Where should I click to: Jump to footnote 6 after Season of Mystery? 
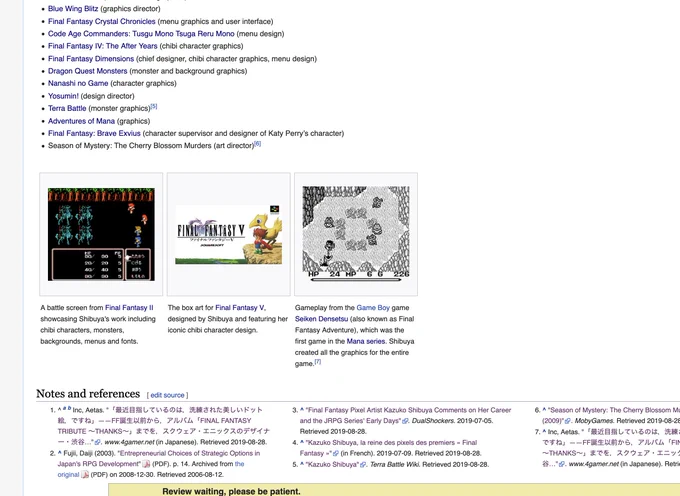click(x=258, y=144)
